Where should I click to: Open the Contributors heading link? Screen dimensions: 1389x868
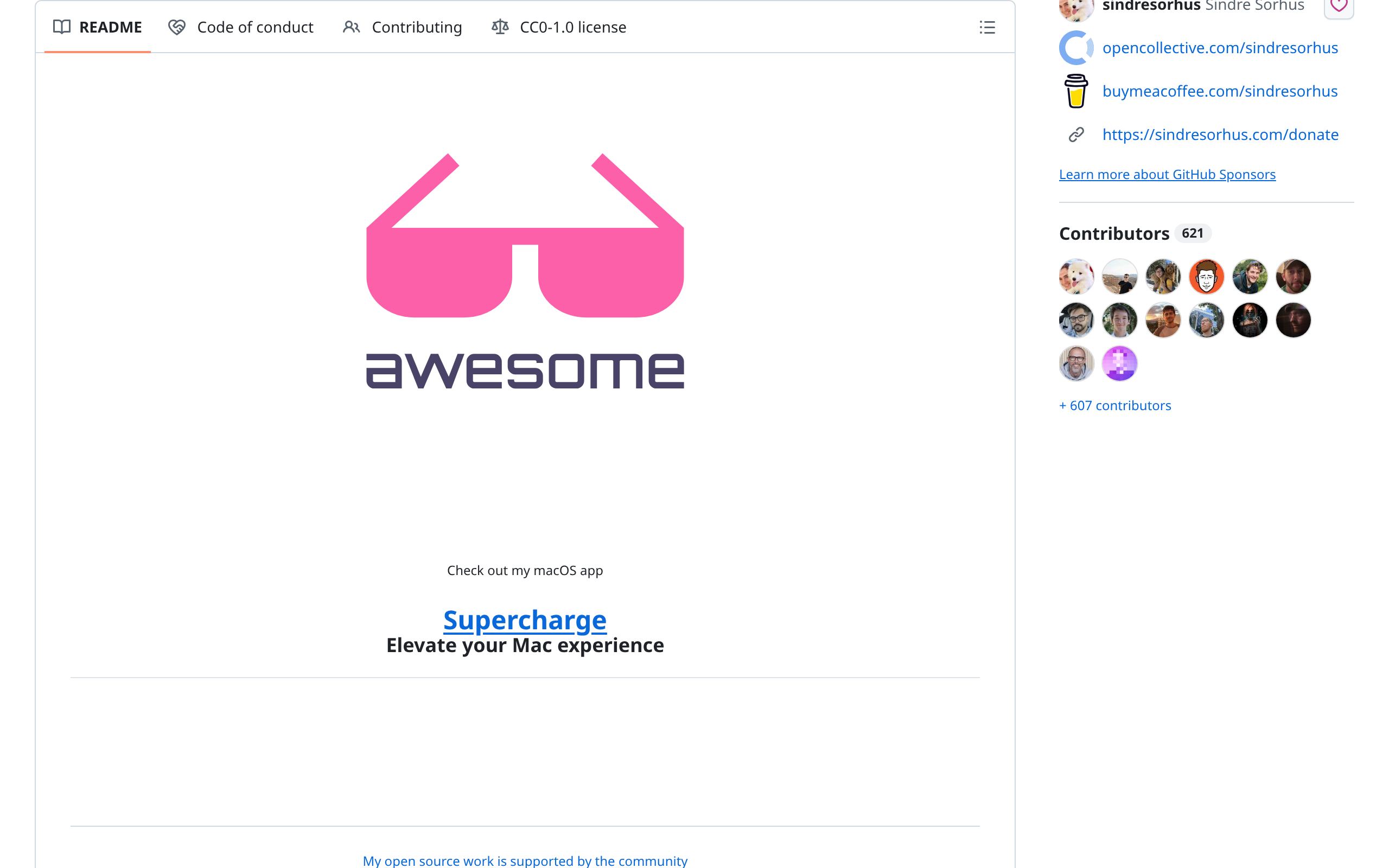[x=1113, y=234]
